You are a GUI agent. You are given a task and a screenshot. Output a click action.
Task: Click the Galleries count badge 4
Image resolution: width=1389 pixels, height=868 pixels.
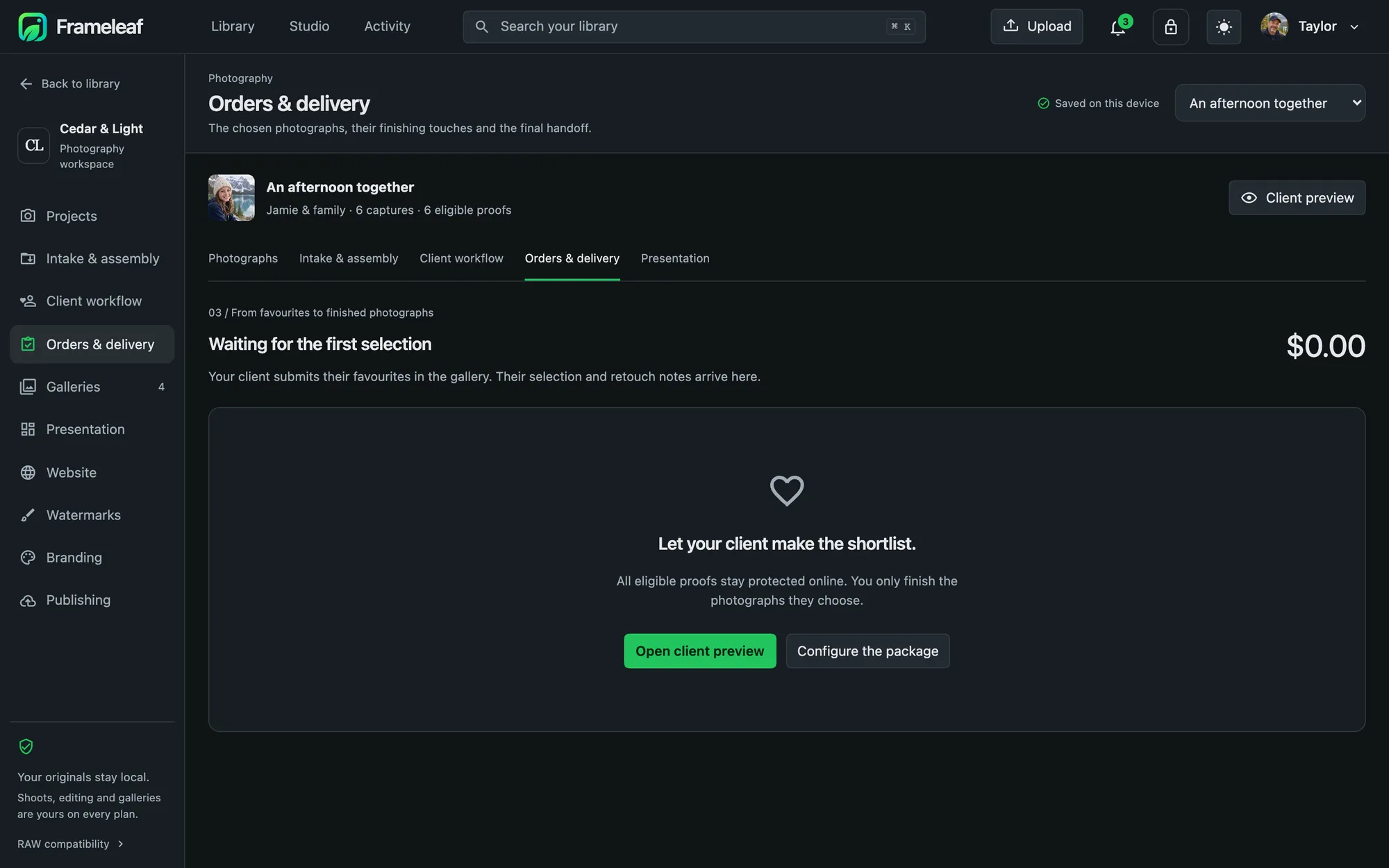pyautogui.click(x=161, y=387)
